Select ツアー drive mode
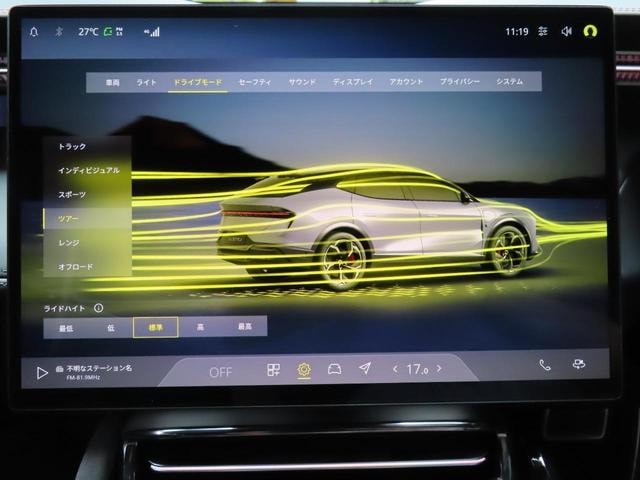640x480 pixels. (87, 219)
